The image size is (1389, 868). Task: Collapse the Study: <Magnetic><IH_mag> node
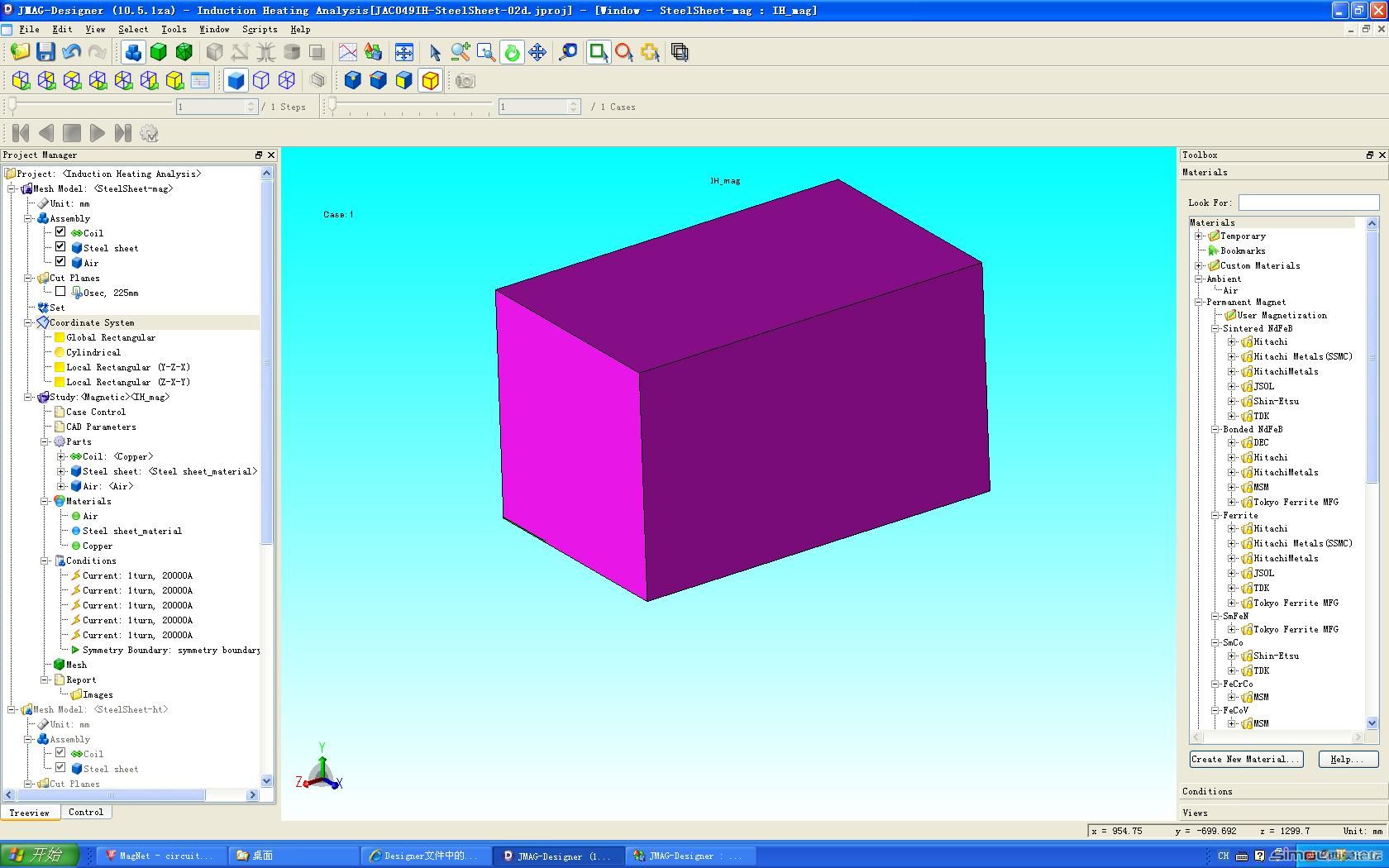[27, 397]
